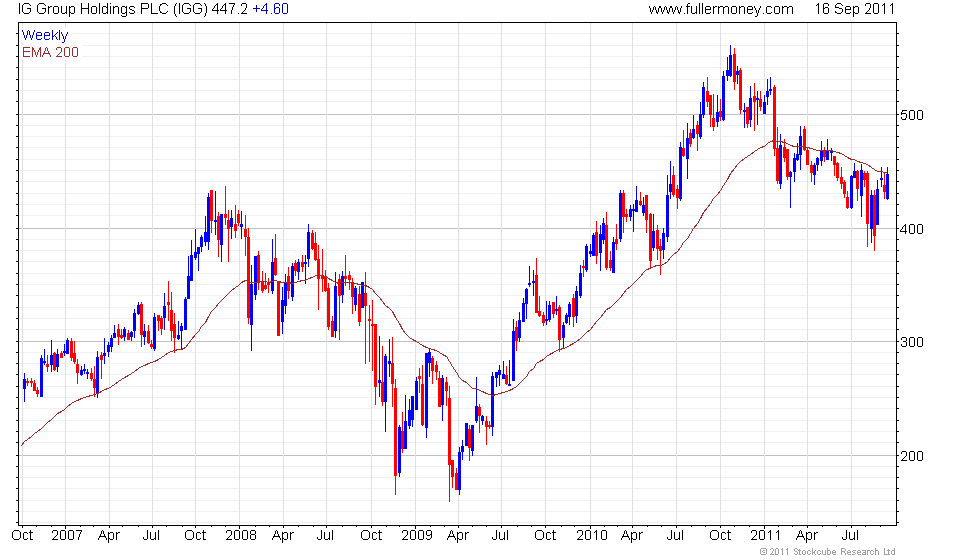The height and width of the screenshot is (560, 980).
Task: Click the Apr label following 2007
Action: coord(109,536)
